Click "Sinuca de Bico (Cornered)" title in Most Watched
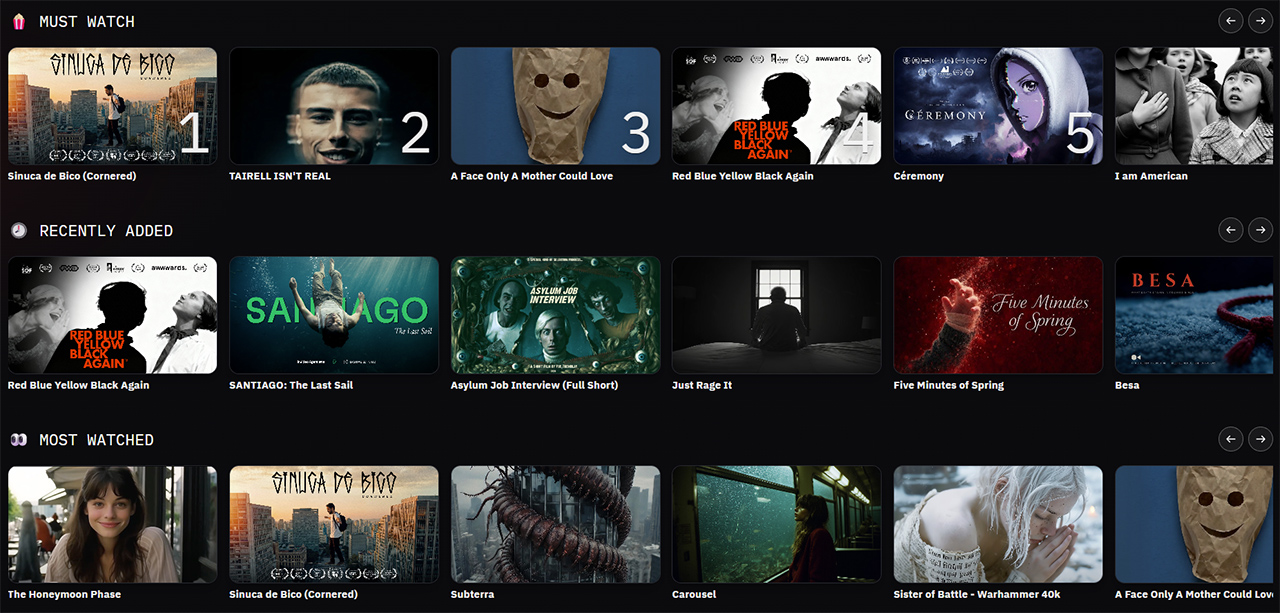The height and width of the screenshot is (613, 1280). tap(293, 594)
